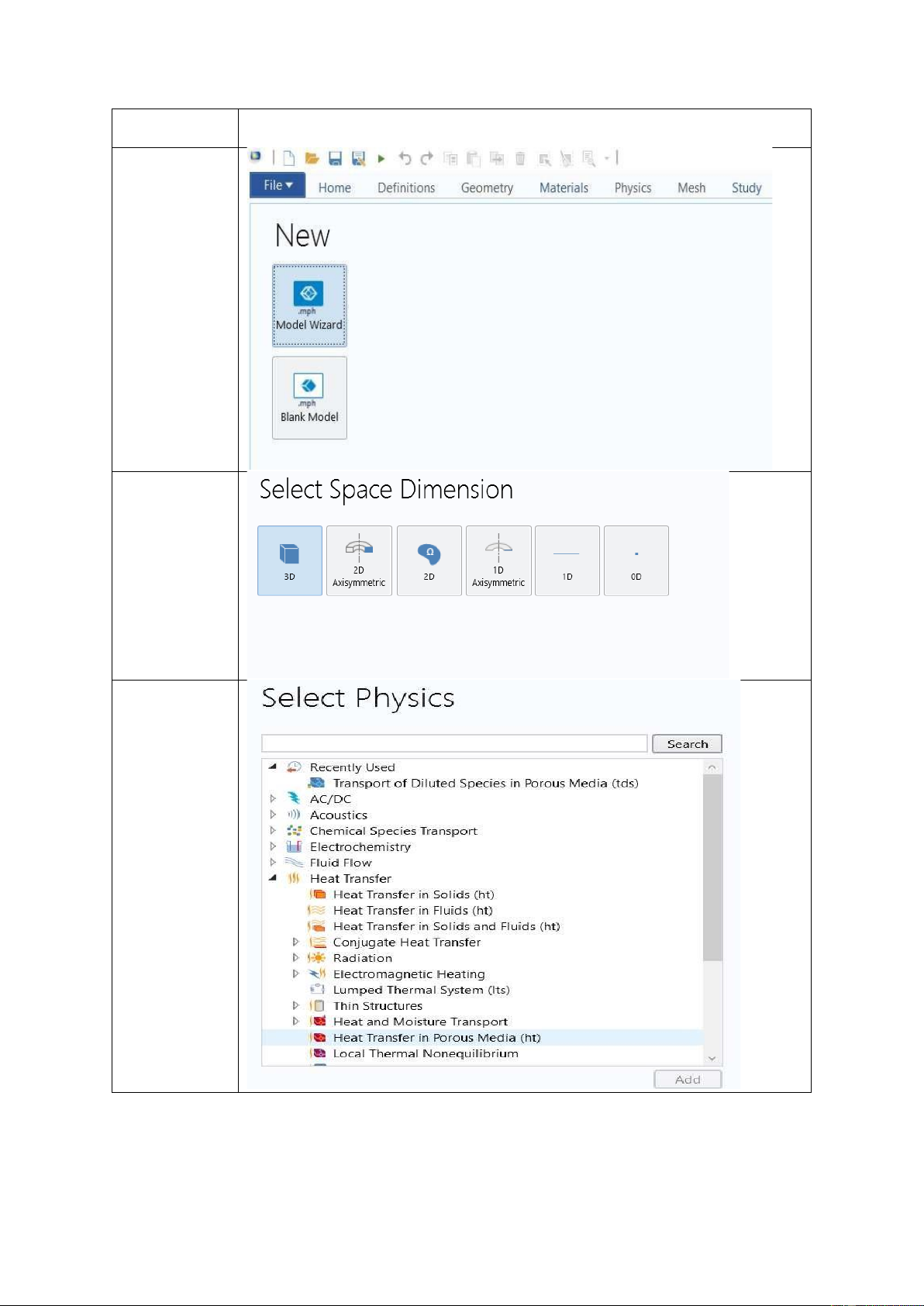Select the 3D space dimension

pyautogui.click(x=289, y=560)
